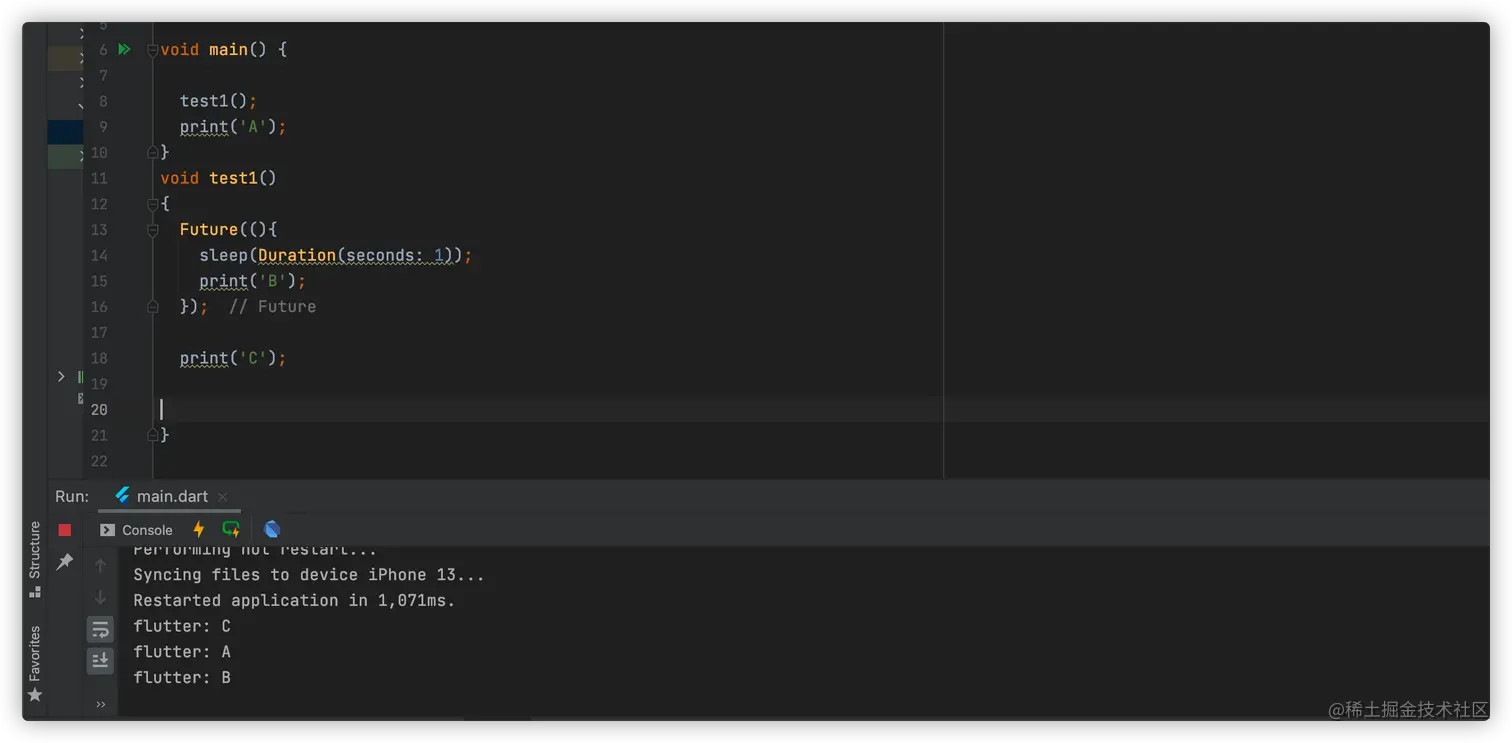Viewport: 1512px width, 743px height.
Task: Click console line 'flutter: C'
Action: pos(182,627)
